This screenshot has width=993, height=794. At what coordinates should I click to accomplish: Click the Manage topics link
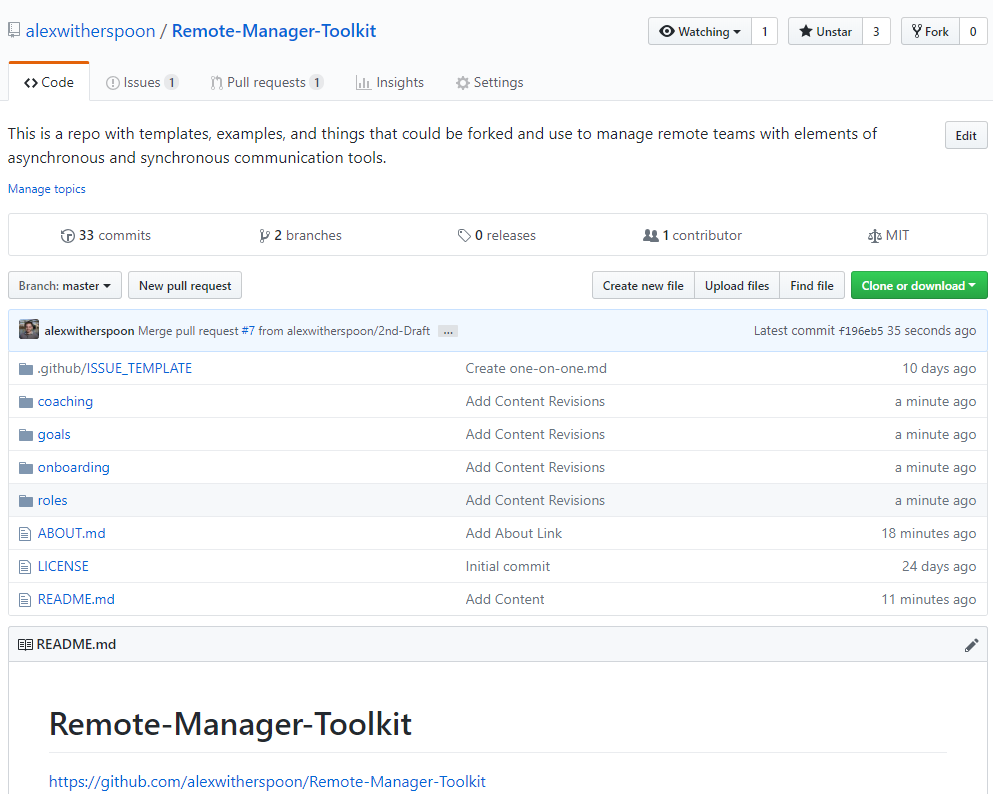click(x=47, y=189)
